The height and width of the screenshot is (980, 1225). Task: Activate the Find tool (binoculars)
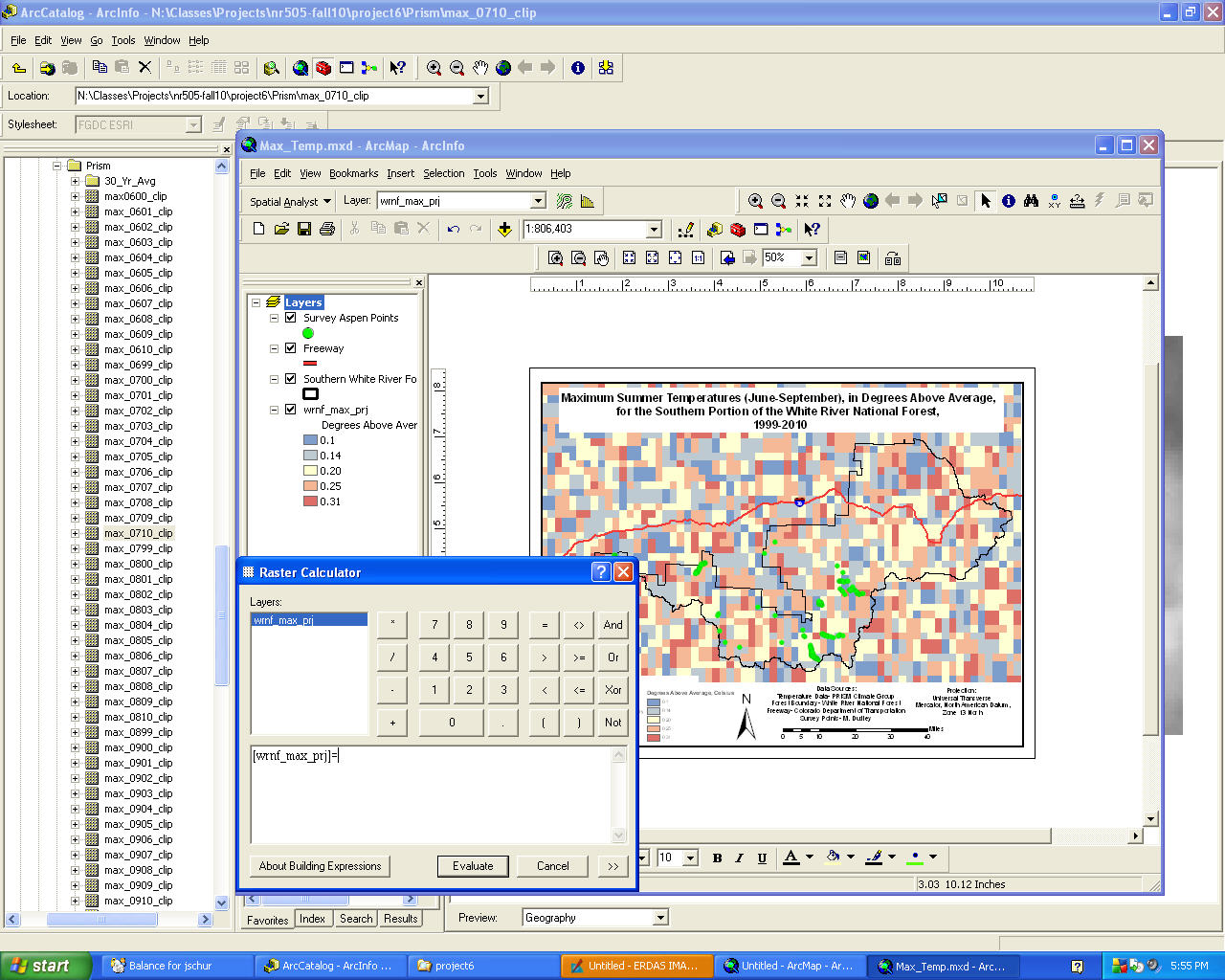pos(1032,201)
